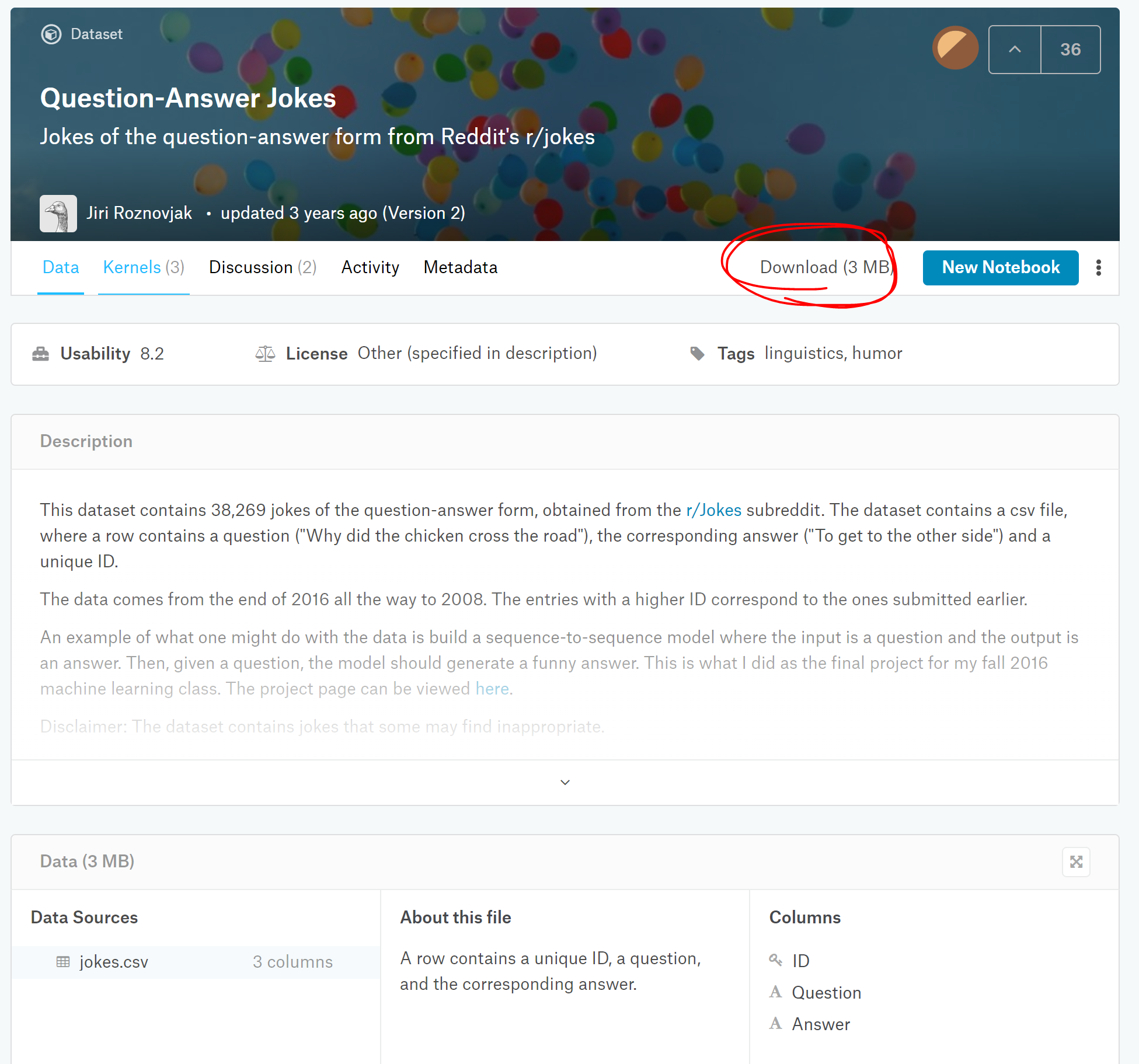Viewport: 1139px width, 1064px height.
Task: Click the fullscreen expand icon in Data panel
Action: pyautogui.click(x=1076, y=861)
